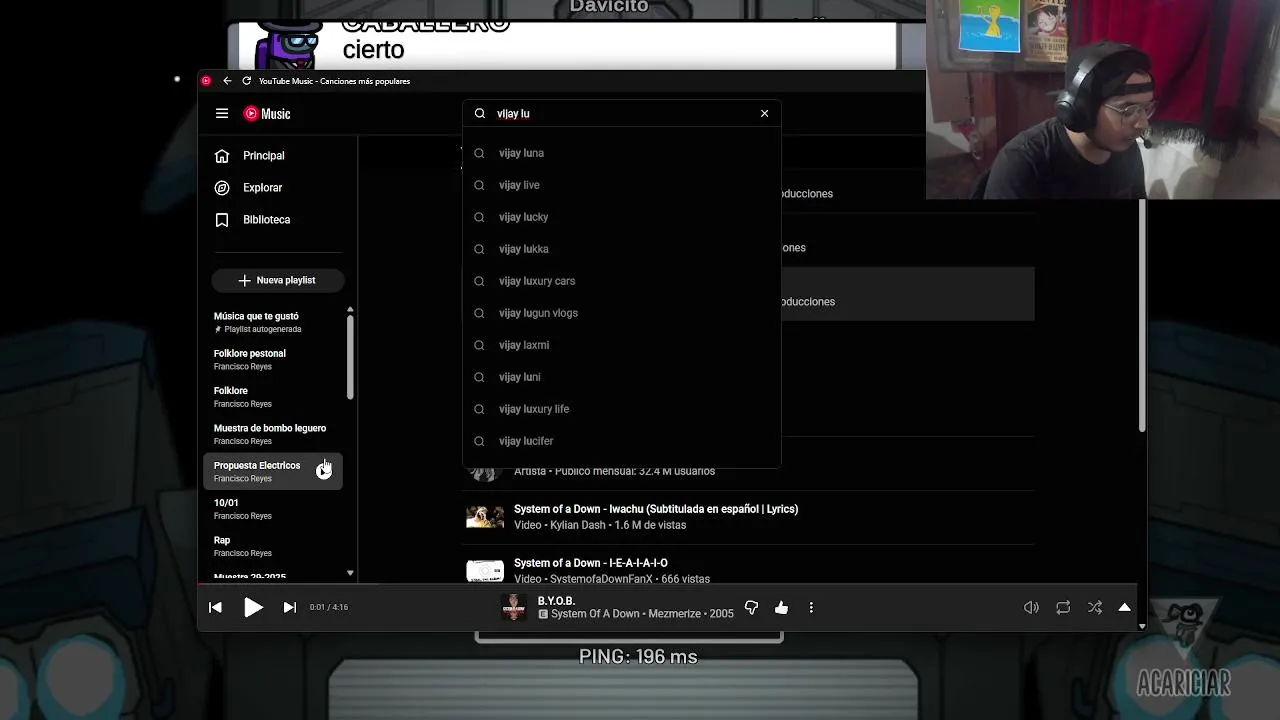1280x720 pixels.
Task: Expand the now-playing page with up arrow
Action: pos(1124,607)
